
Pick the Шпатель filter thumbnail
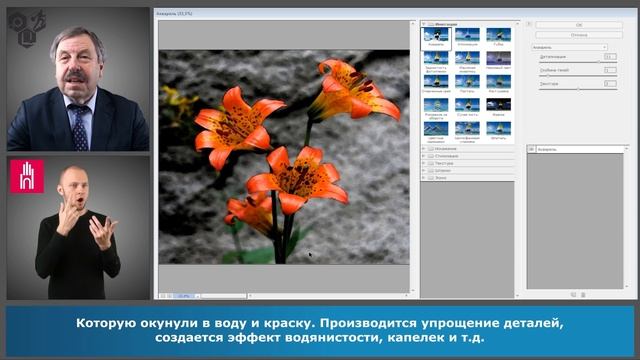498,129
